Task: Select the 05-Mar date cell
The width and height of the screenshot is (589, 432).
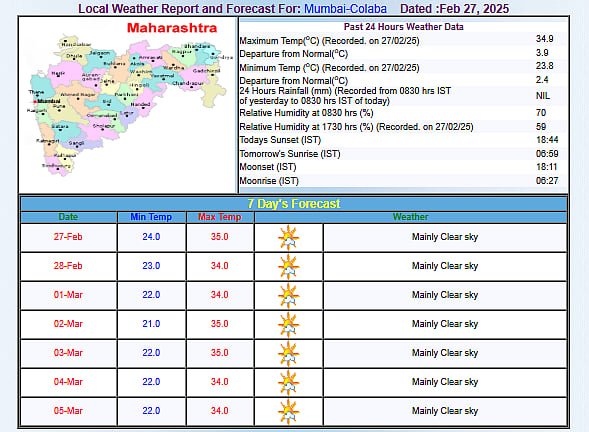Action: [68, 411]
